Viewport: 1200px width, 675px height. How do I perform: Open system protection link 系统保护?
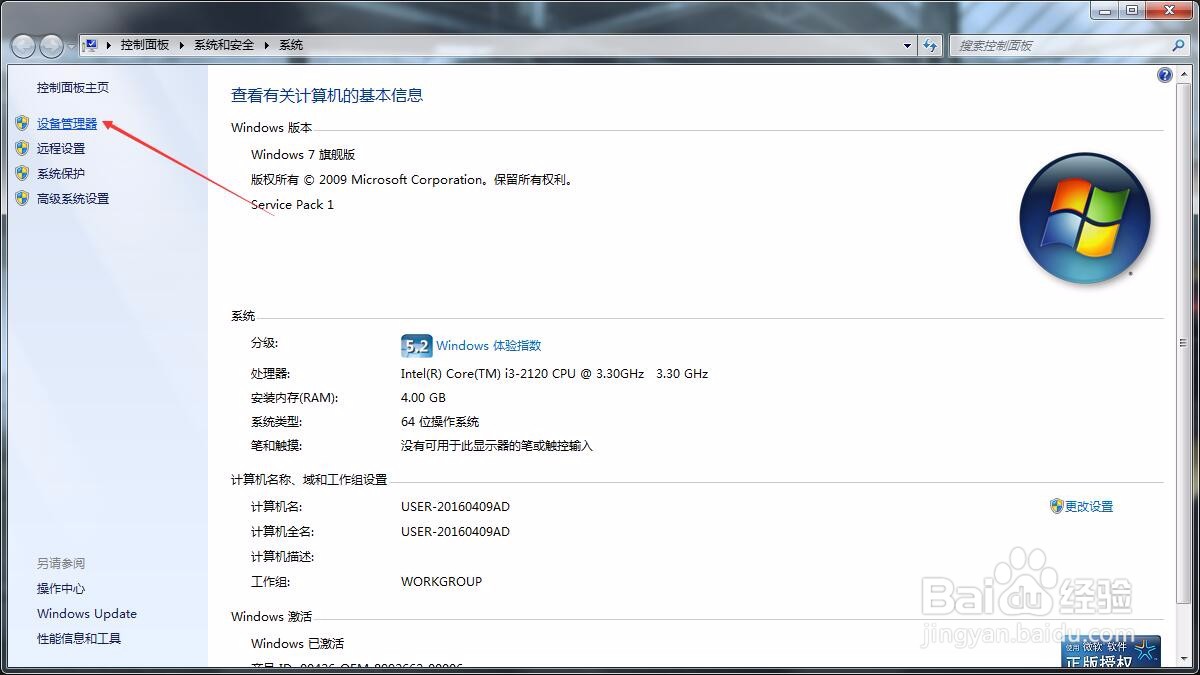(x=61, y=174)
